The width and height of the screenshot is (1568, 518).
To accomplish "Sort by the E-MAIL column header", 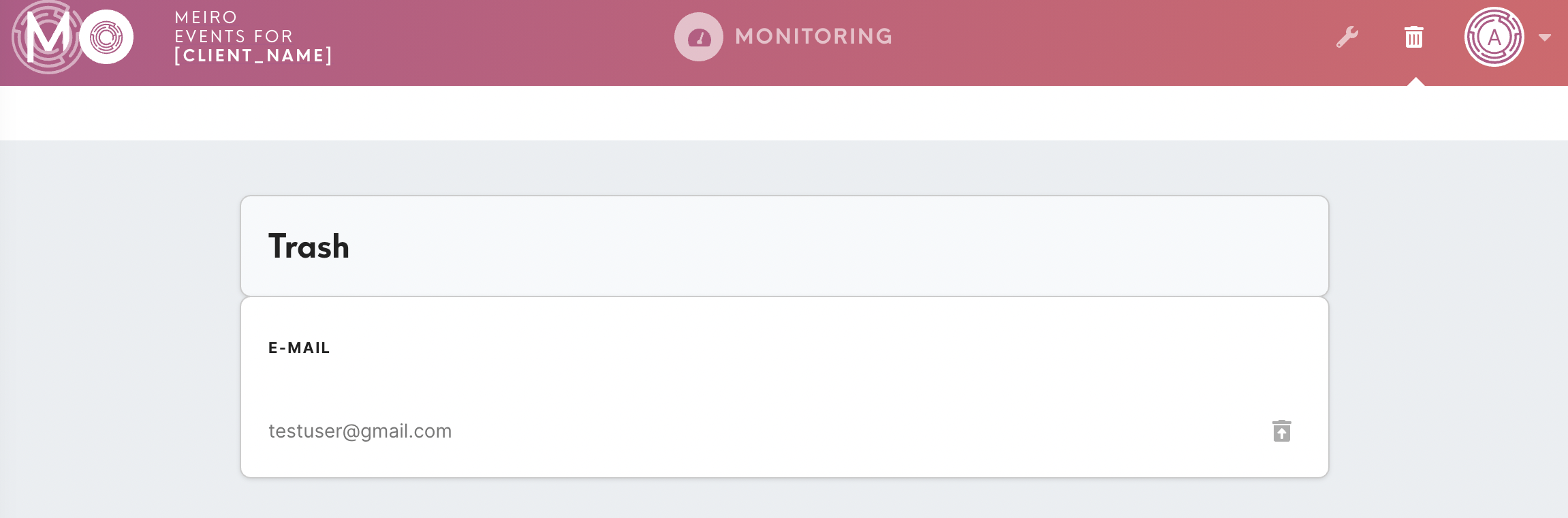I will point(299,348).
